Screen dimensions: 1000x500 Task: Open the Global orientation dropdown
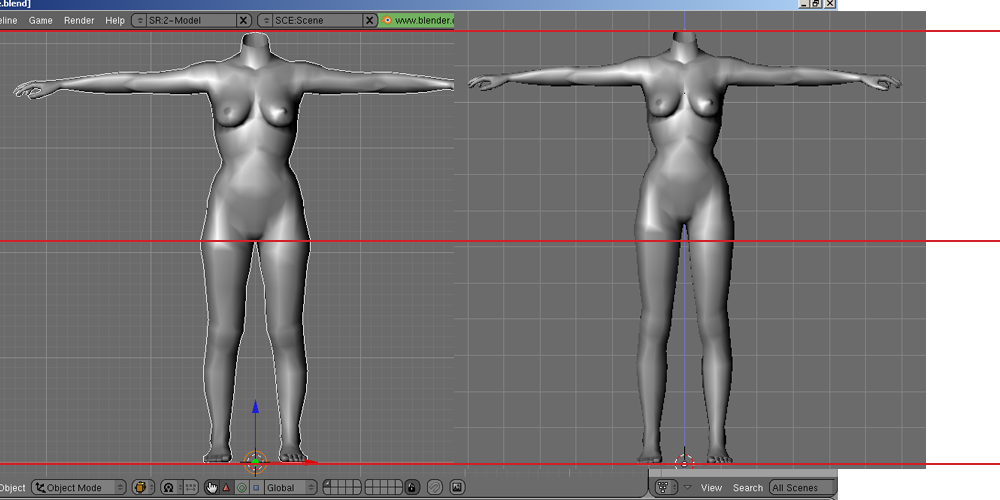(292, 487)
